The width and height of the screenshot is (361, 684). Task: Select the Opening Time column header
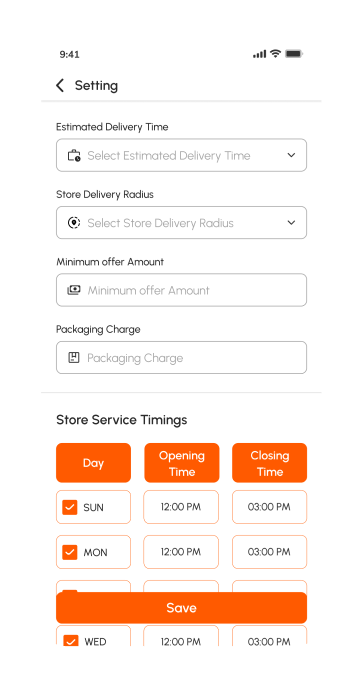pos(182,463)
